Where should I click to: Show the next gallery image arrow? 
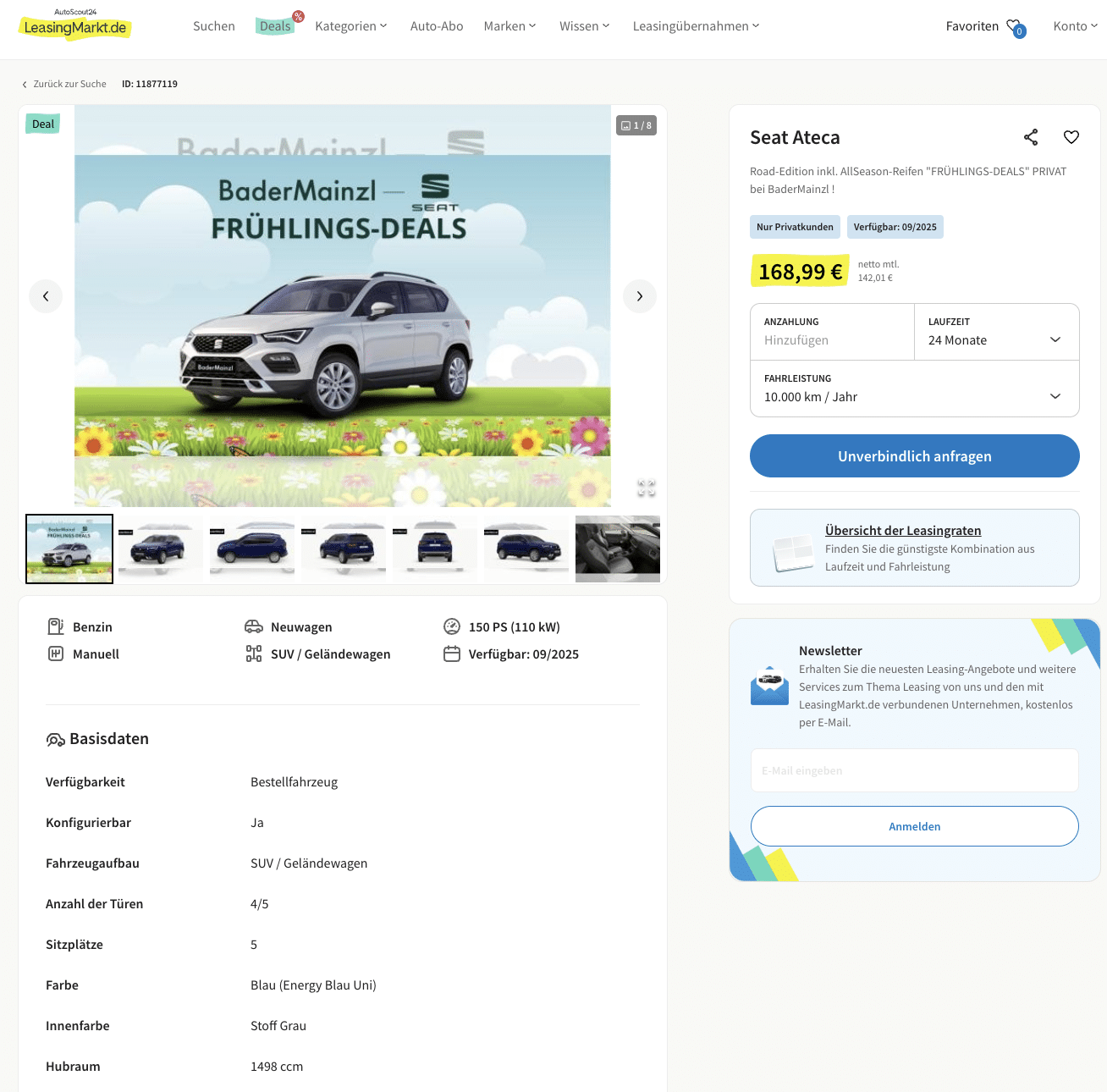pyautogui.click(x=640, y=296)
